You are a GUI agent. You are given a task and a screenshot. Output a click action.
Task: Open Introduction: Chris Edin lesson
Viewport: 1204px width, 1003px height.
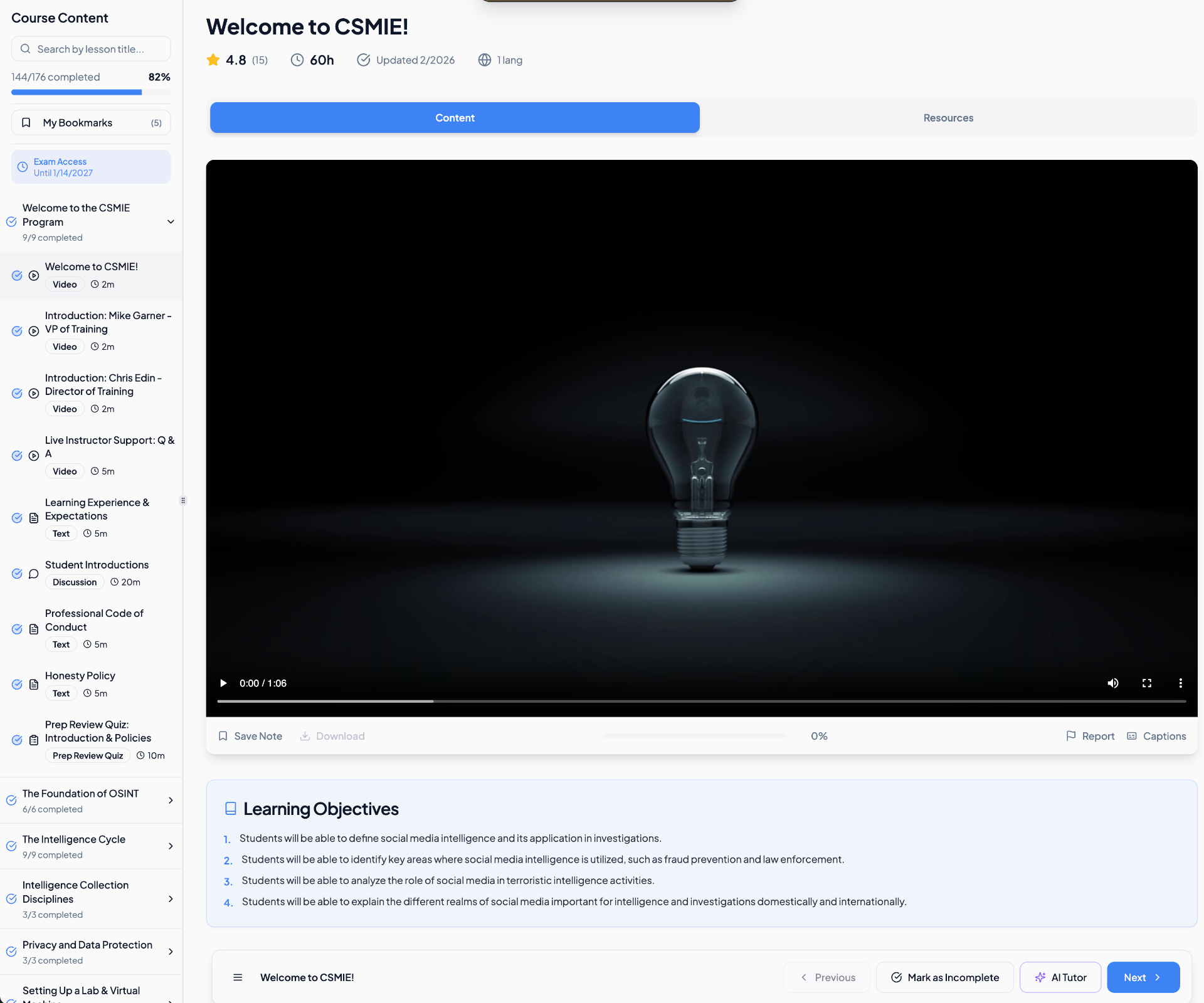point(91,393)
